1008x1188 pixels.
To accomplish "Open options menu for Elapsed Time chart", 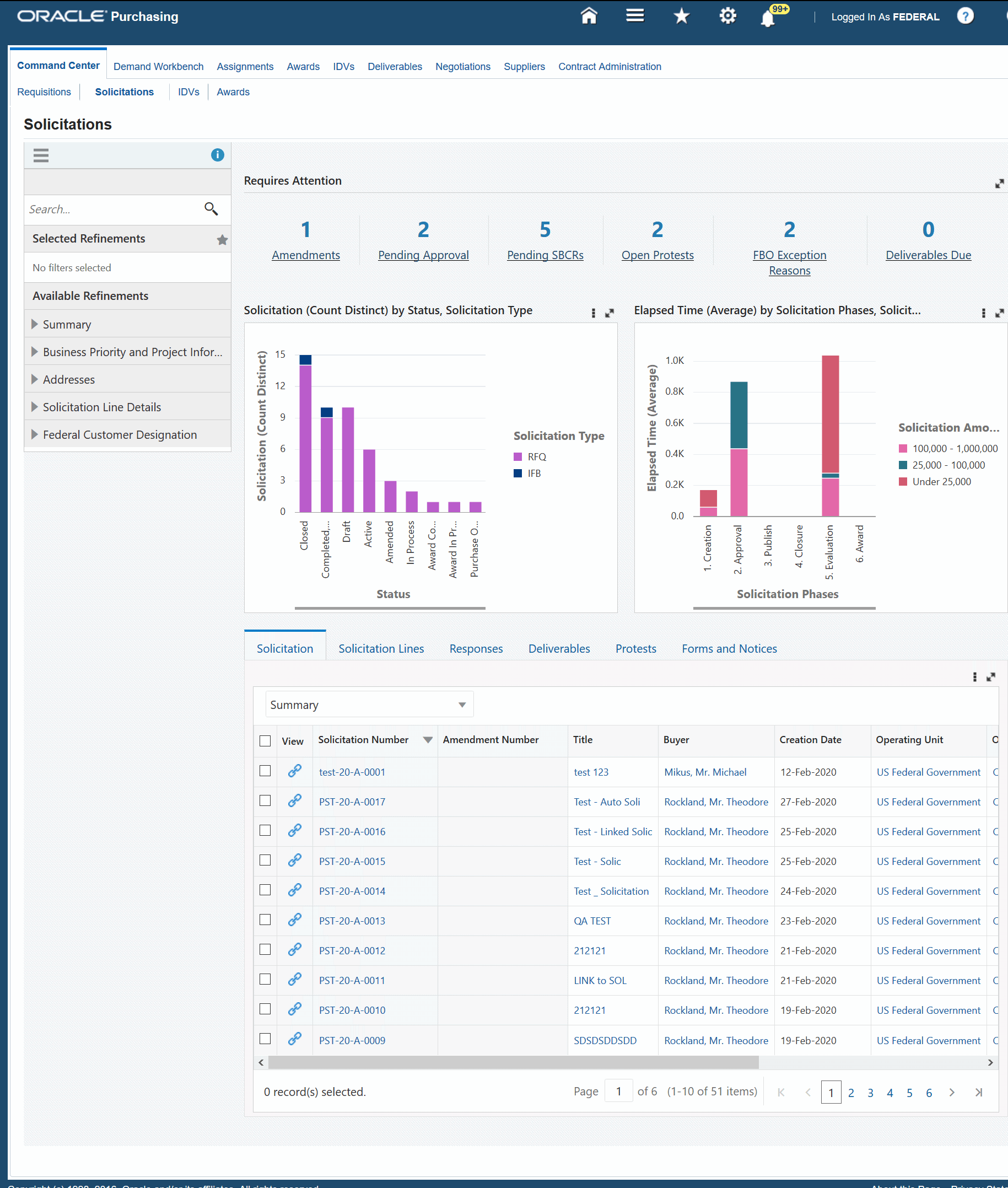I will (x=983, y=313).
